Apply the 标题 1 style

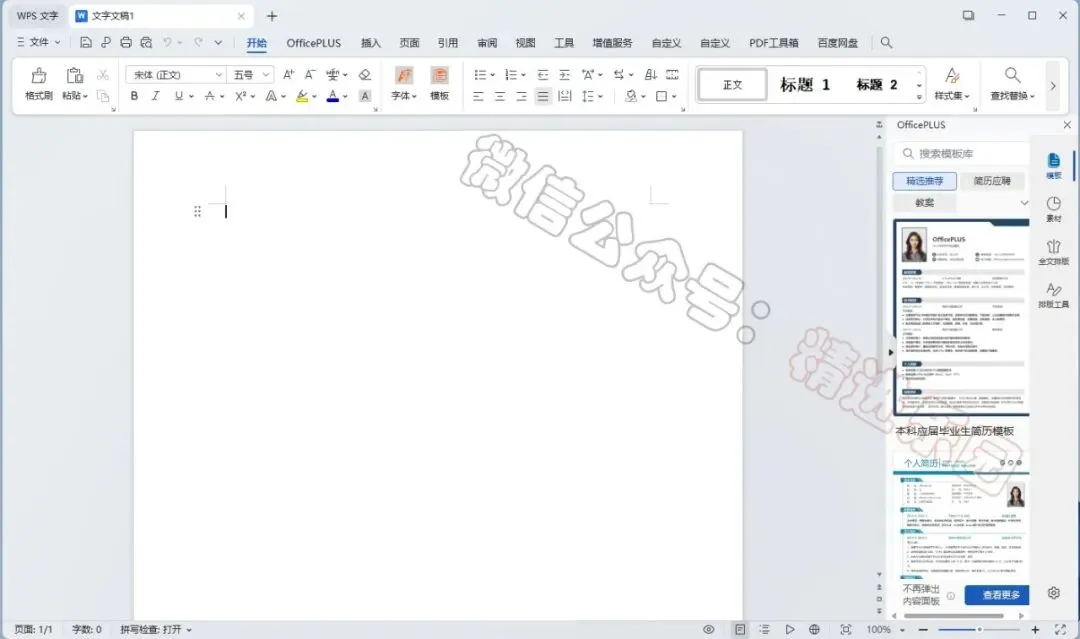click(x=804, y=85)
